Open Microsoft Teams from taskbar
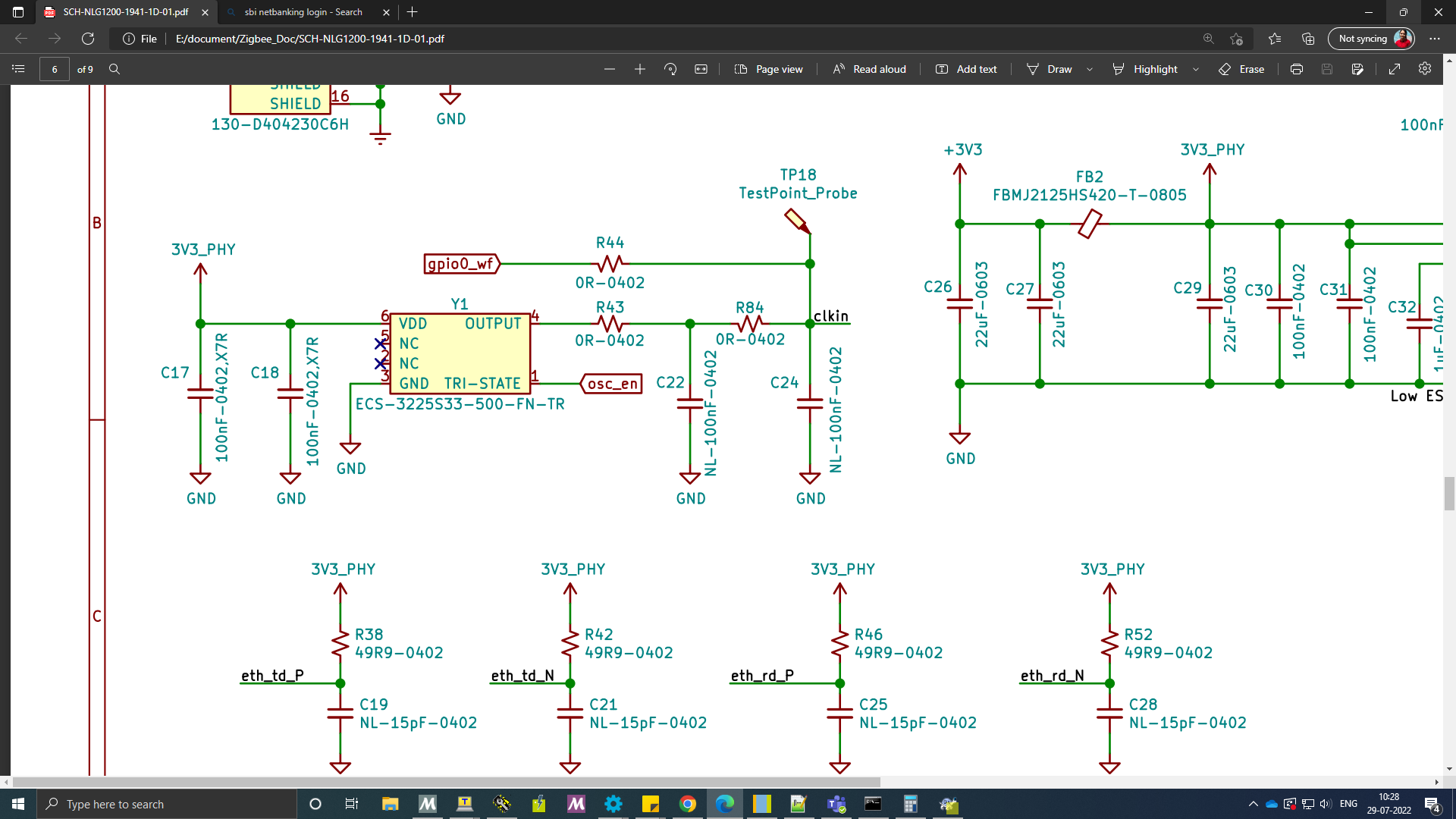Screen dimensions: 1456x819 pyautogui.click(x=836, y=804)
